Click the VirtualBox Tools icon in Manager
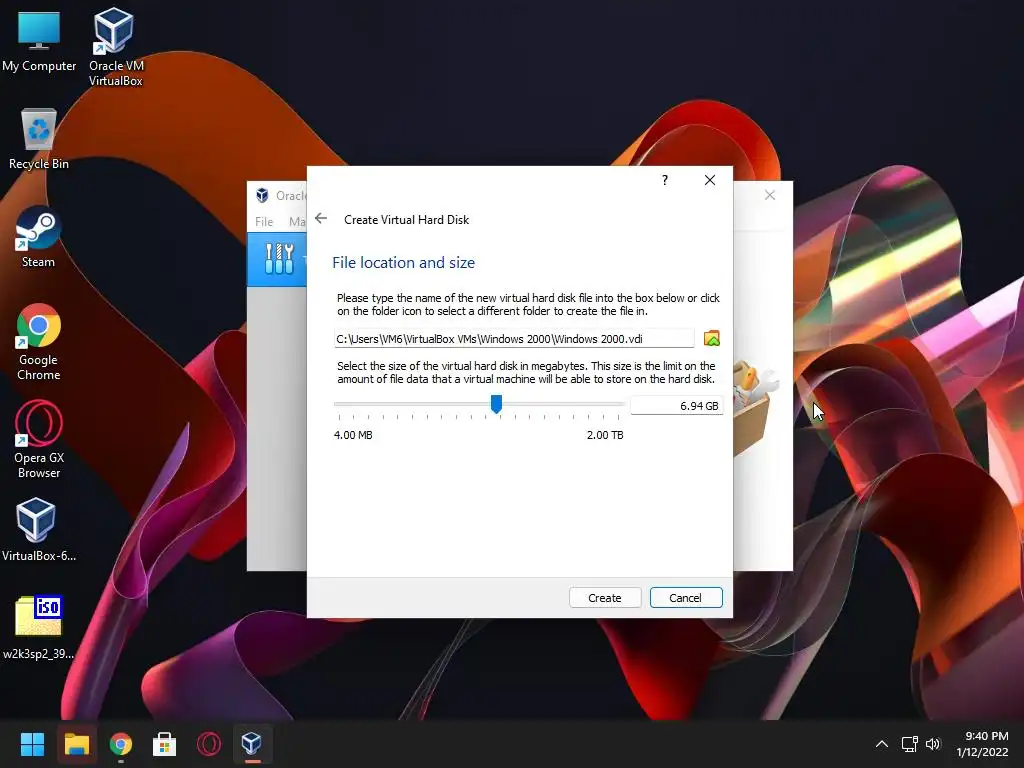Viewport: 1024px width, 768px height. (x=280, y=259)
